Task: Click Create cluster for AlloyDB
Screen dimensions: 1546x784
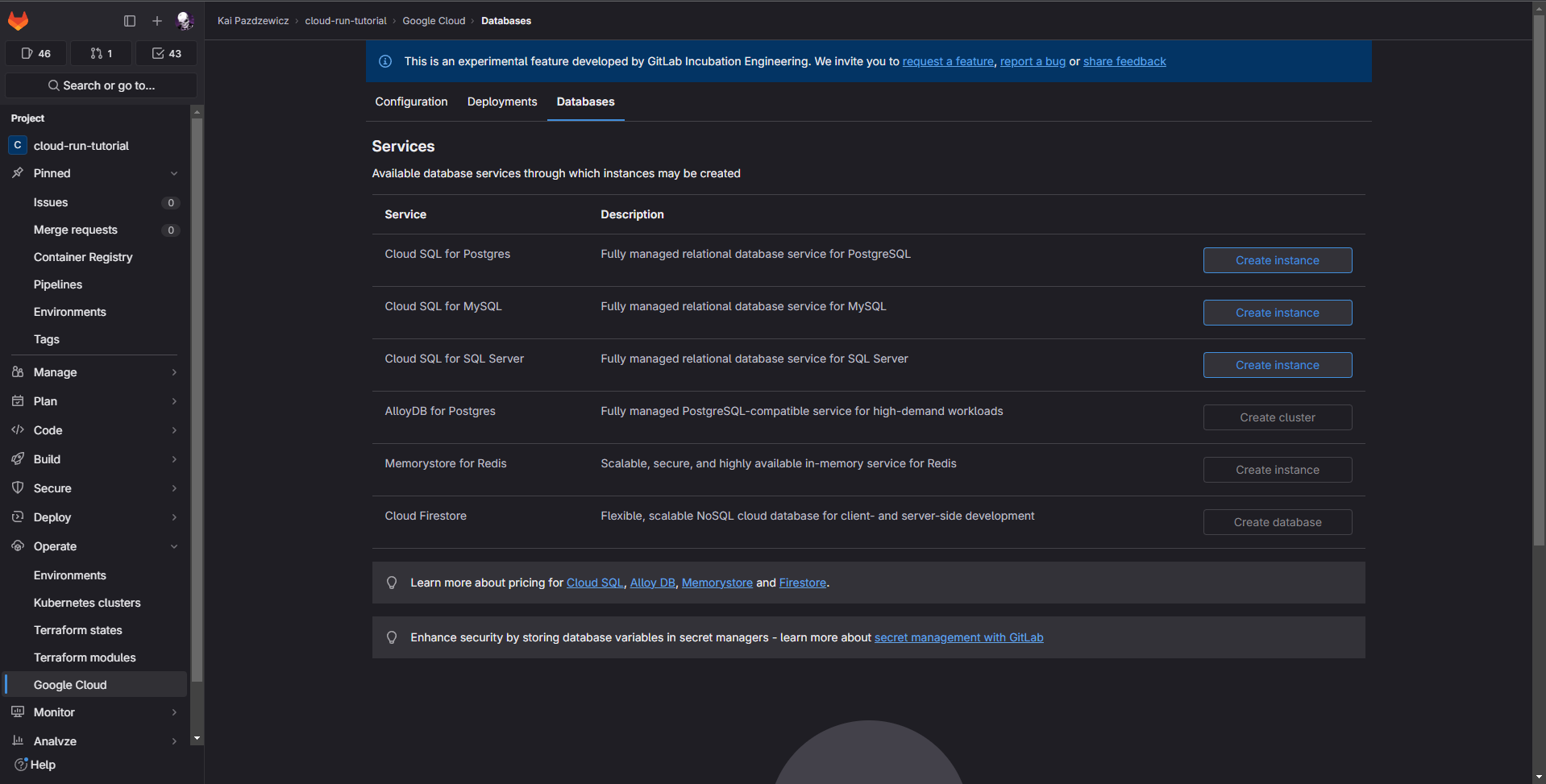Action: pos(1277,417)
